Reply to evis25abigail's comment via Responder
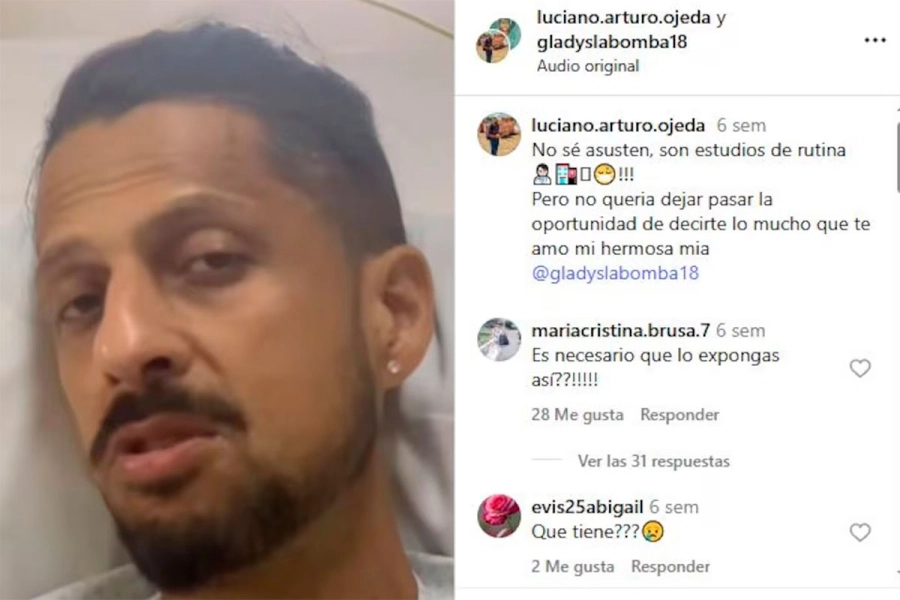The image size is (900, 600). click(x=670, y=567)
